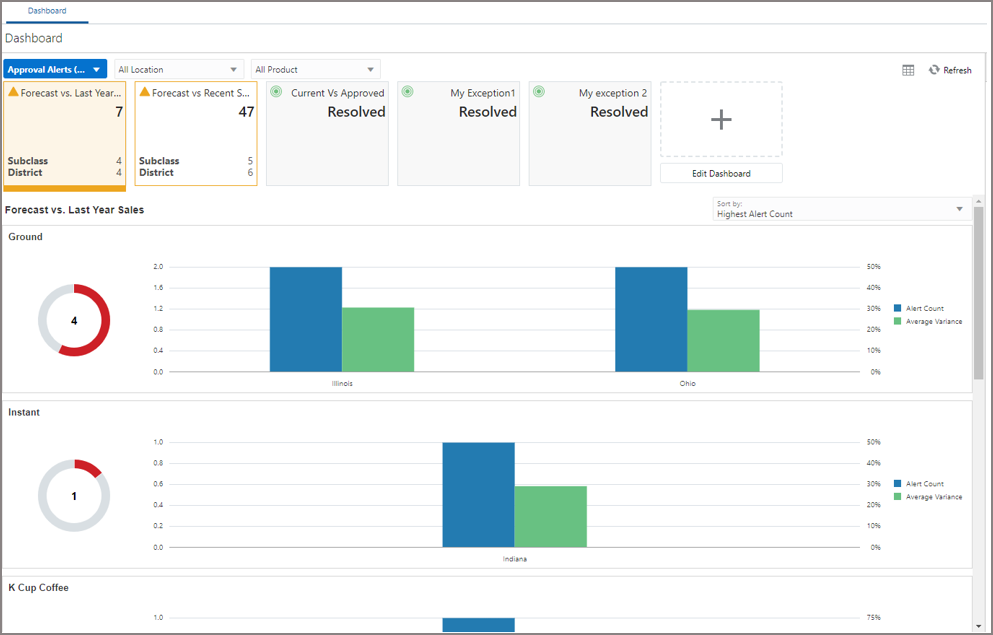Open the grid table view icon
Viewport: 993px width, 635px height.
908,69
